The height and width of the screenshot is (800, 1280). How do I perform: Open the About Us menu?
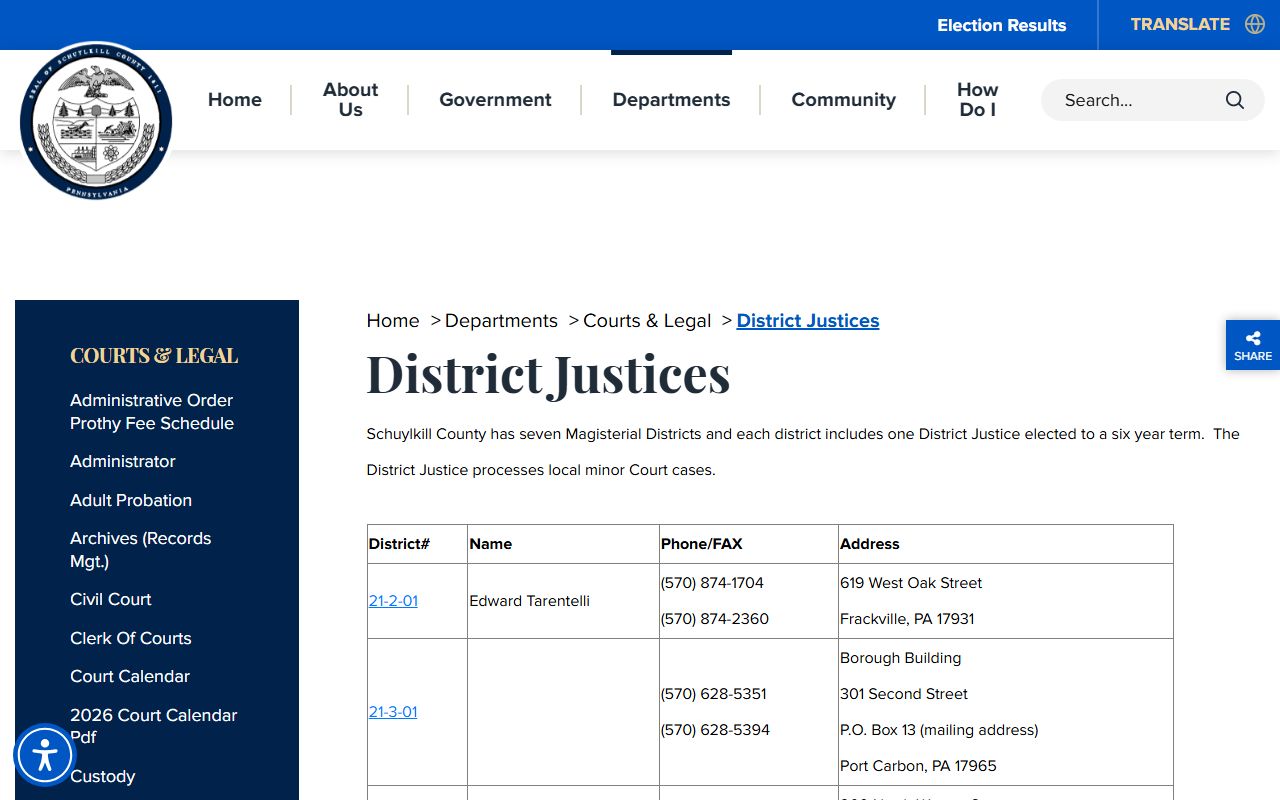coord(350,100)
